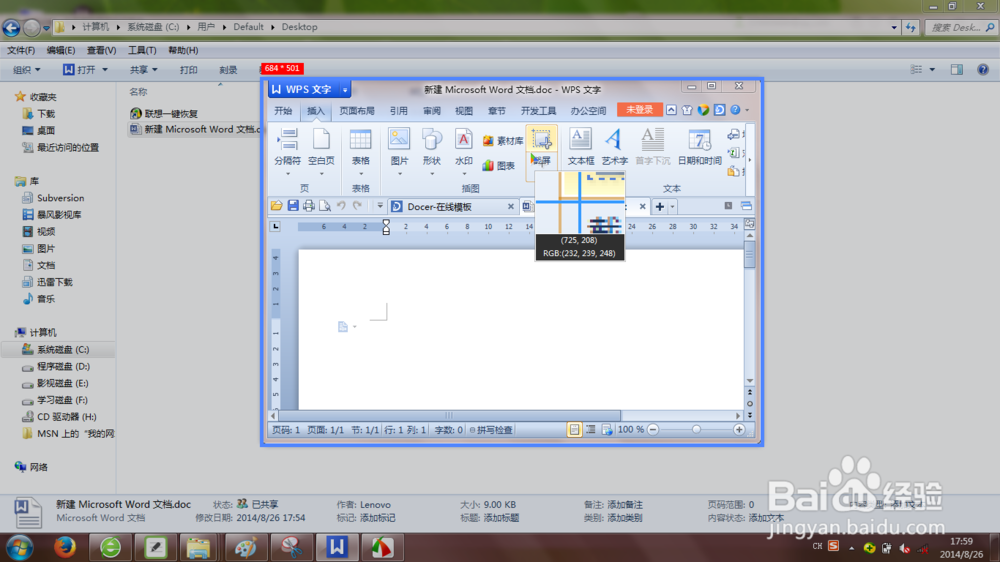Viewport: 1000px width, 562px height.
Task: Switch to the 开始 ribbon tab
Action: pyautogui.click(x=283, y=110)
